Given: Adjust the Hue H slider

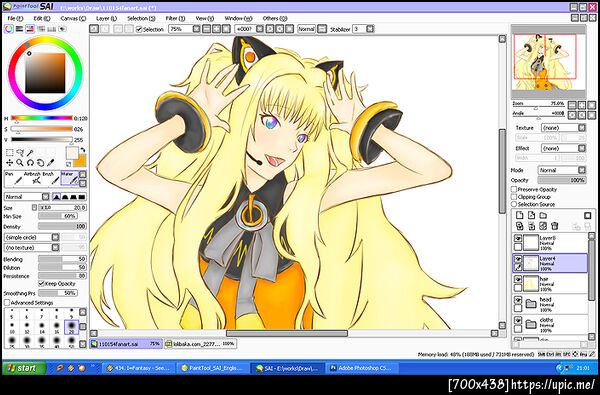Looking at the screenshot, I should [42, 118].
